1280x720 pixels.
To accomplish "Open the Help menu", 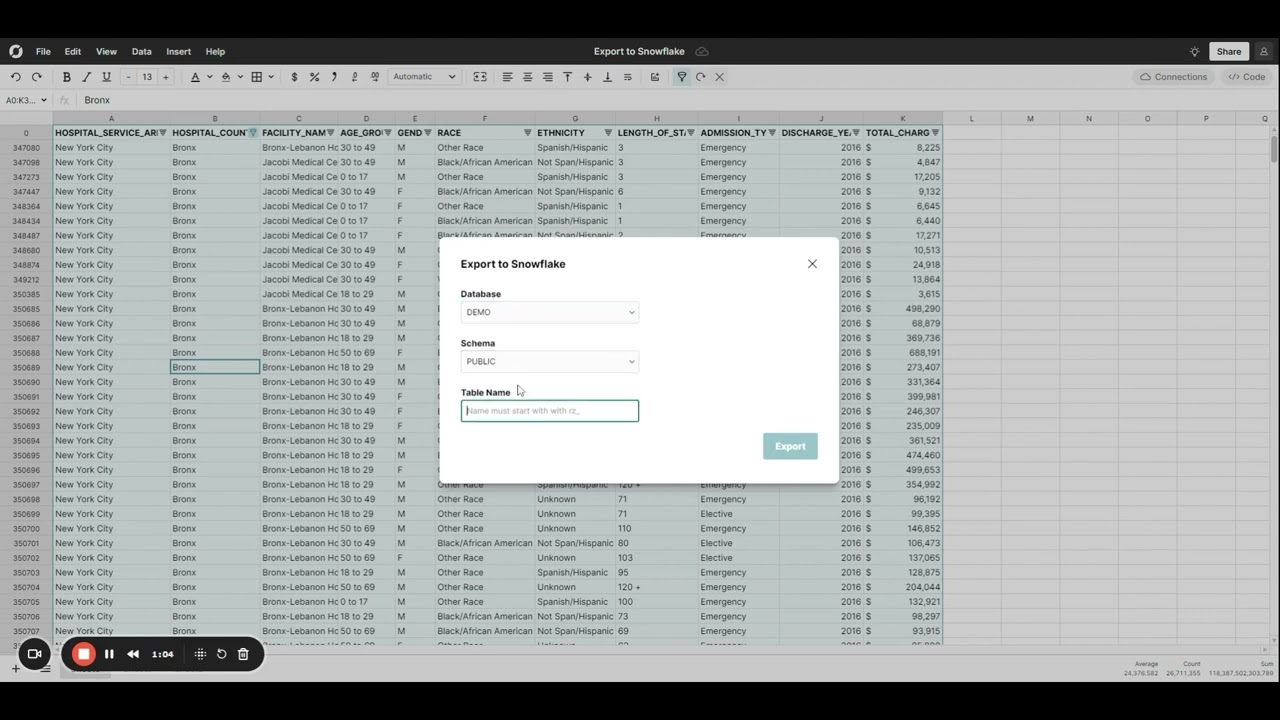I will click(215, 51).
